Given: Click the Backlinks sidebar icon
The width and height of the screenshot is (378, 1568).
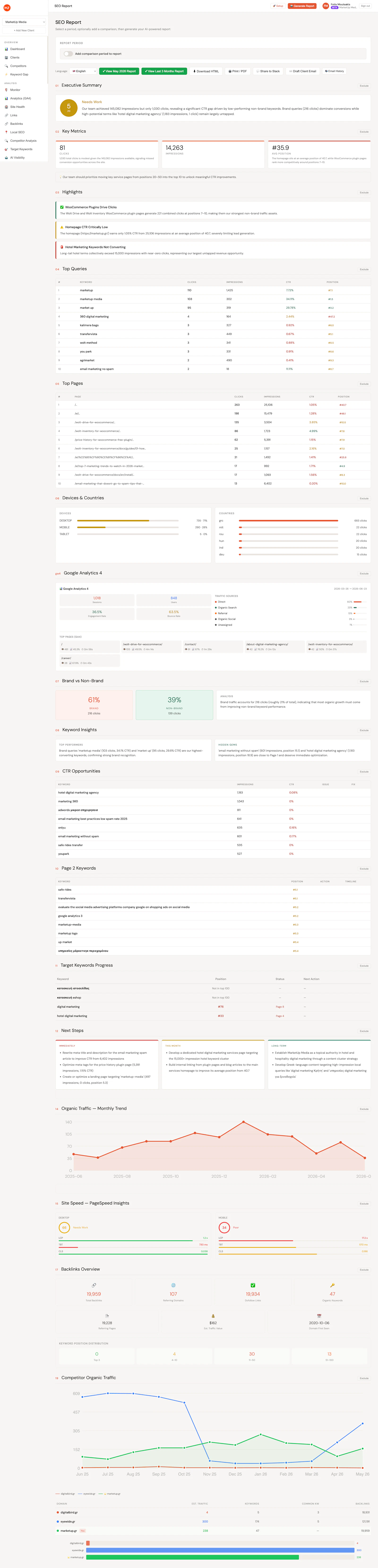Looking at the screenshot, I should tap(6, 124).
